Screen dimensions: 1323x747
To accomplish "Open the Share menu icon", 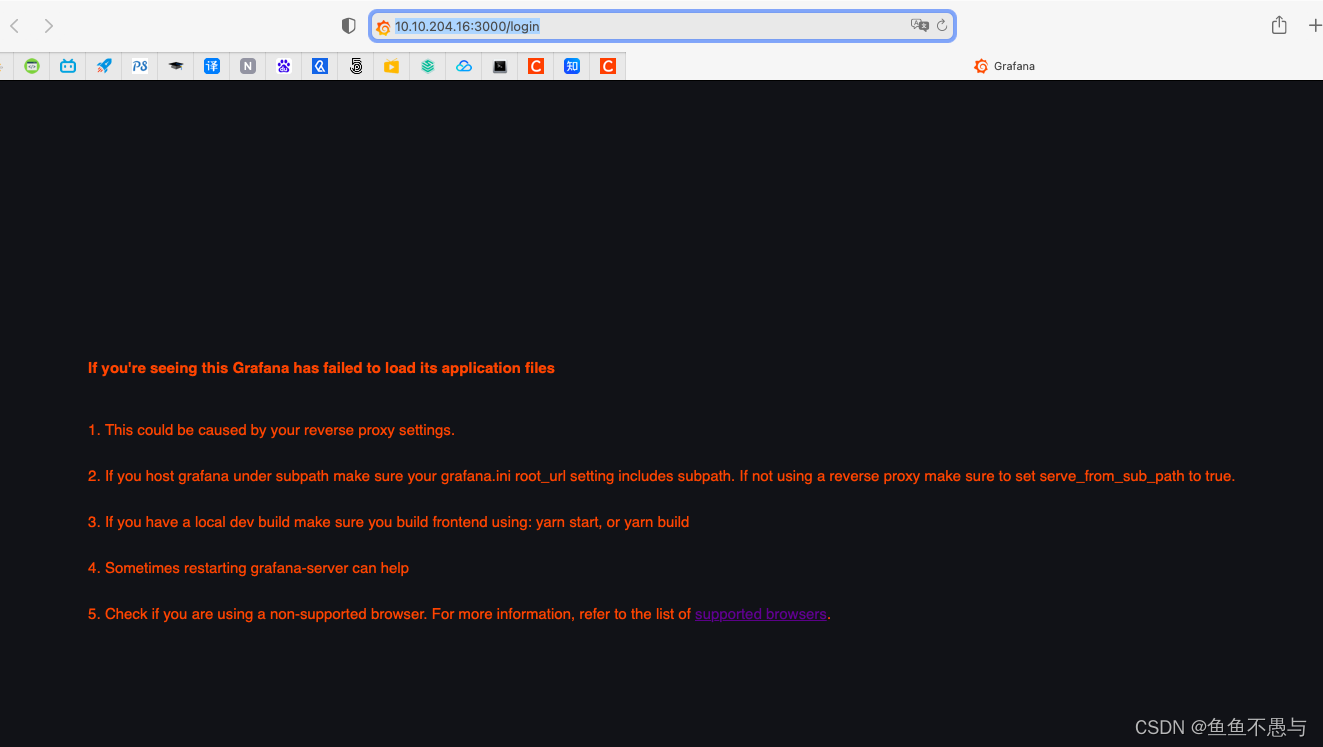I will click(x=1279, y=26).
